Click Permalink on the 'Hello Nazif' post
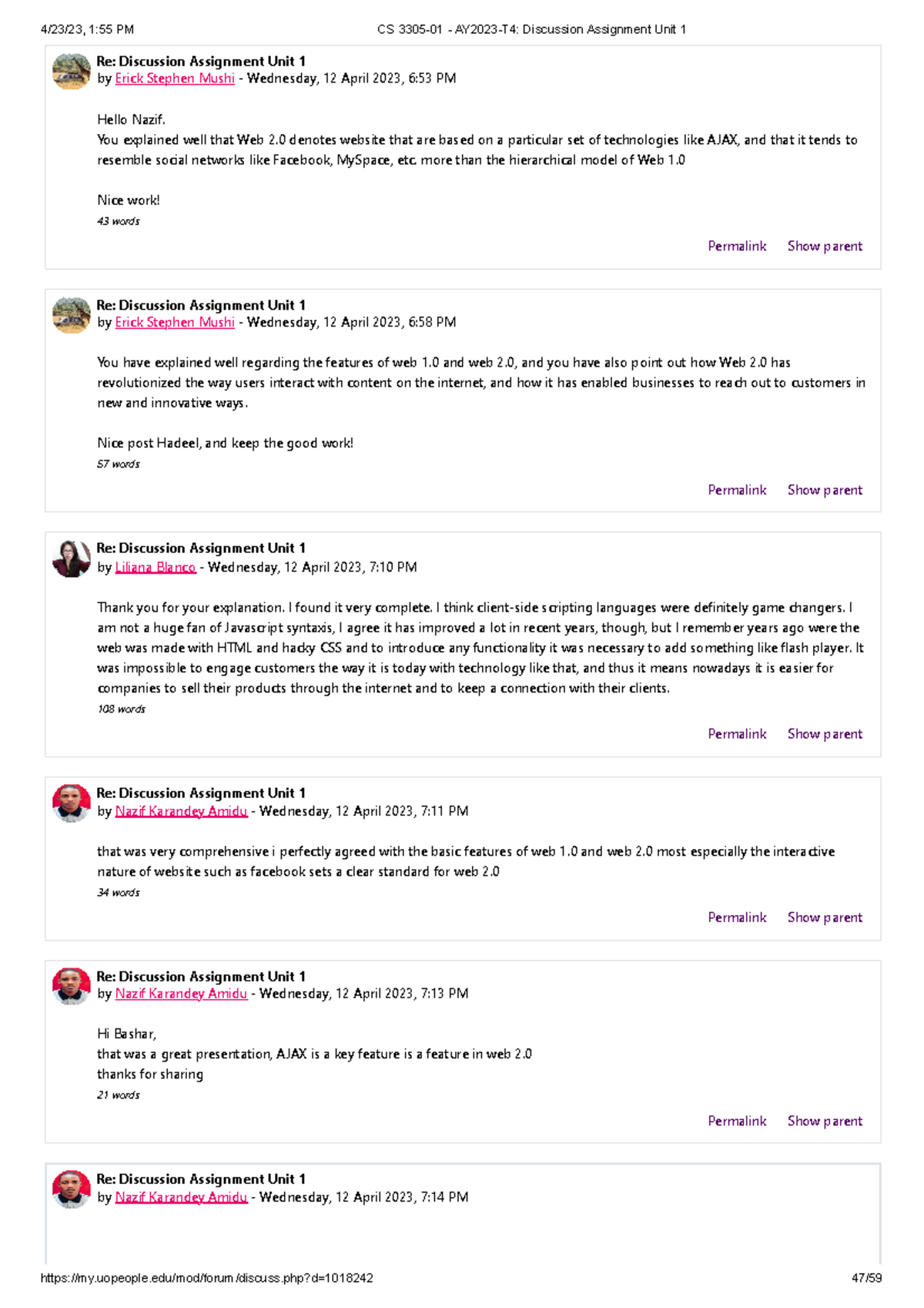Image resolution: width=924 pixels, height=1308 pixels. tap(737, 247)
